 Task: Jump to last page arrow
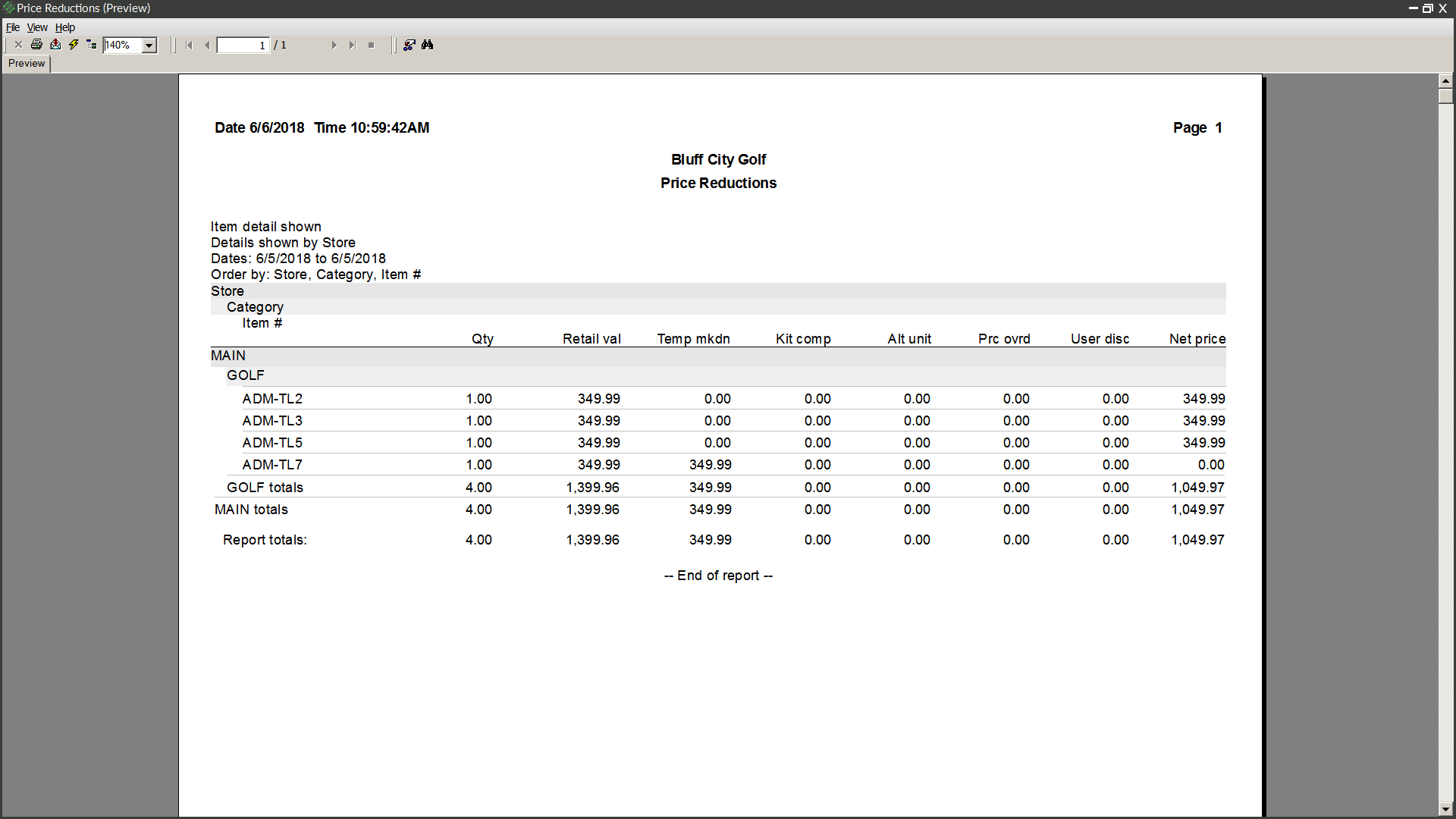pyautogui.click(x=352, y=45)
